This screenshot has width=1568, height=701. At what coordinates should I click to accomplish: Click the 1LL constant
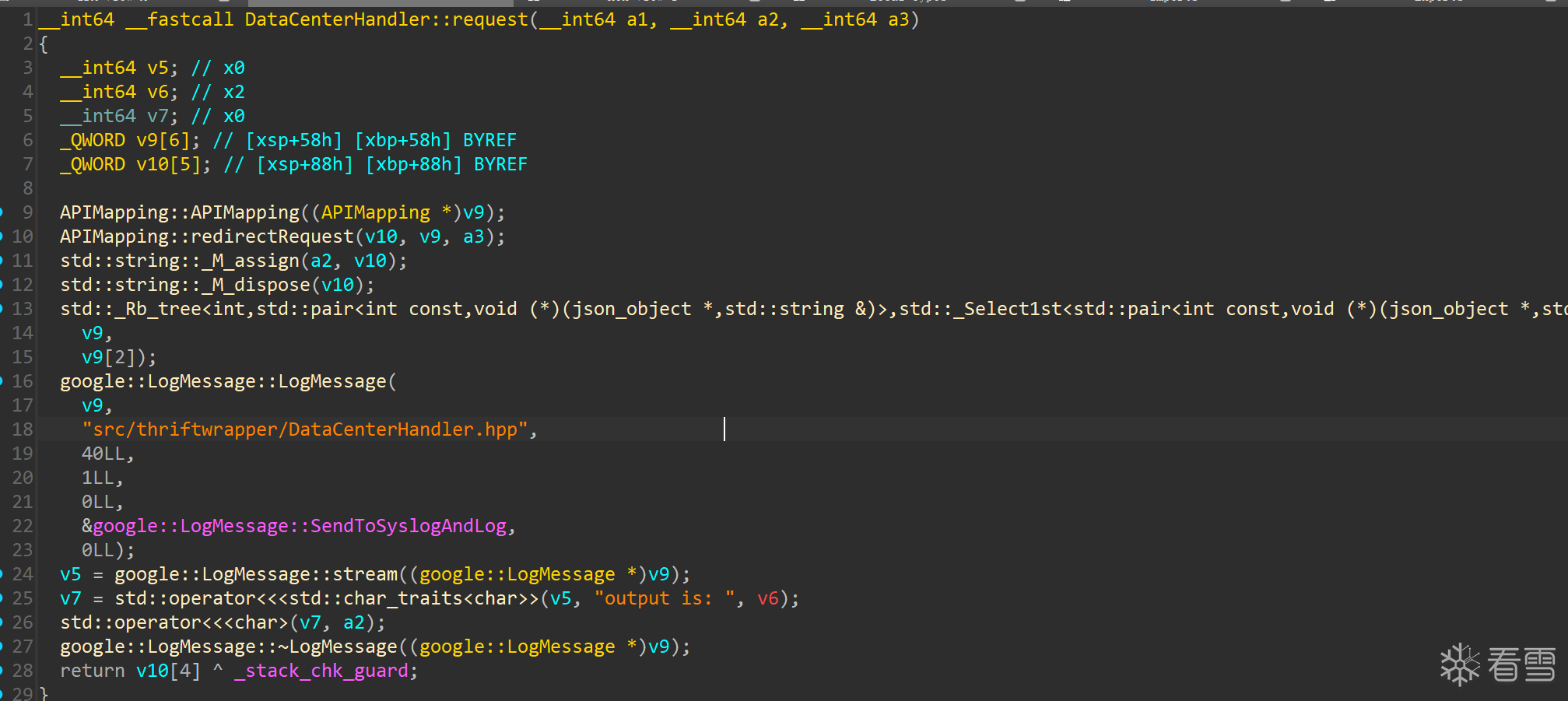pos(98,478)
